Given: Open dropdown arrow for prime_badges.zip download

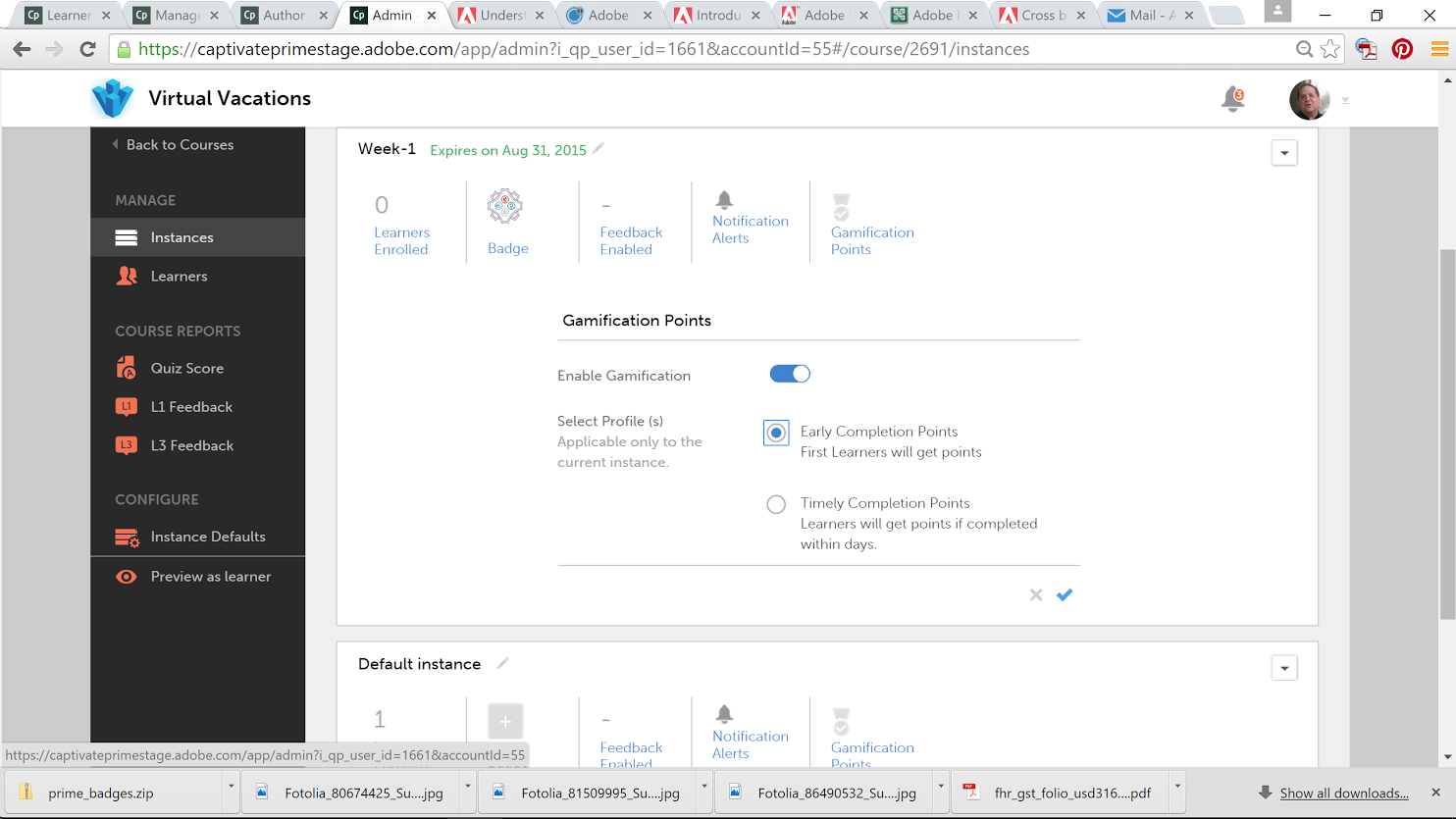Looking at the screenshot, I should pyautogui.click(x=232, y=787).
